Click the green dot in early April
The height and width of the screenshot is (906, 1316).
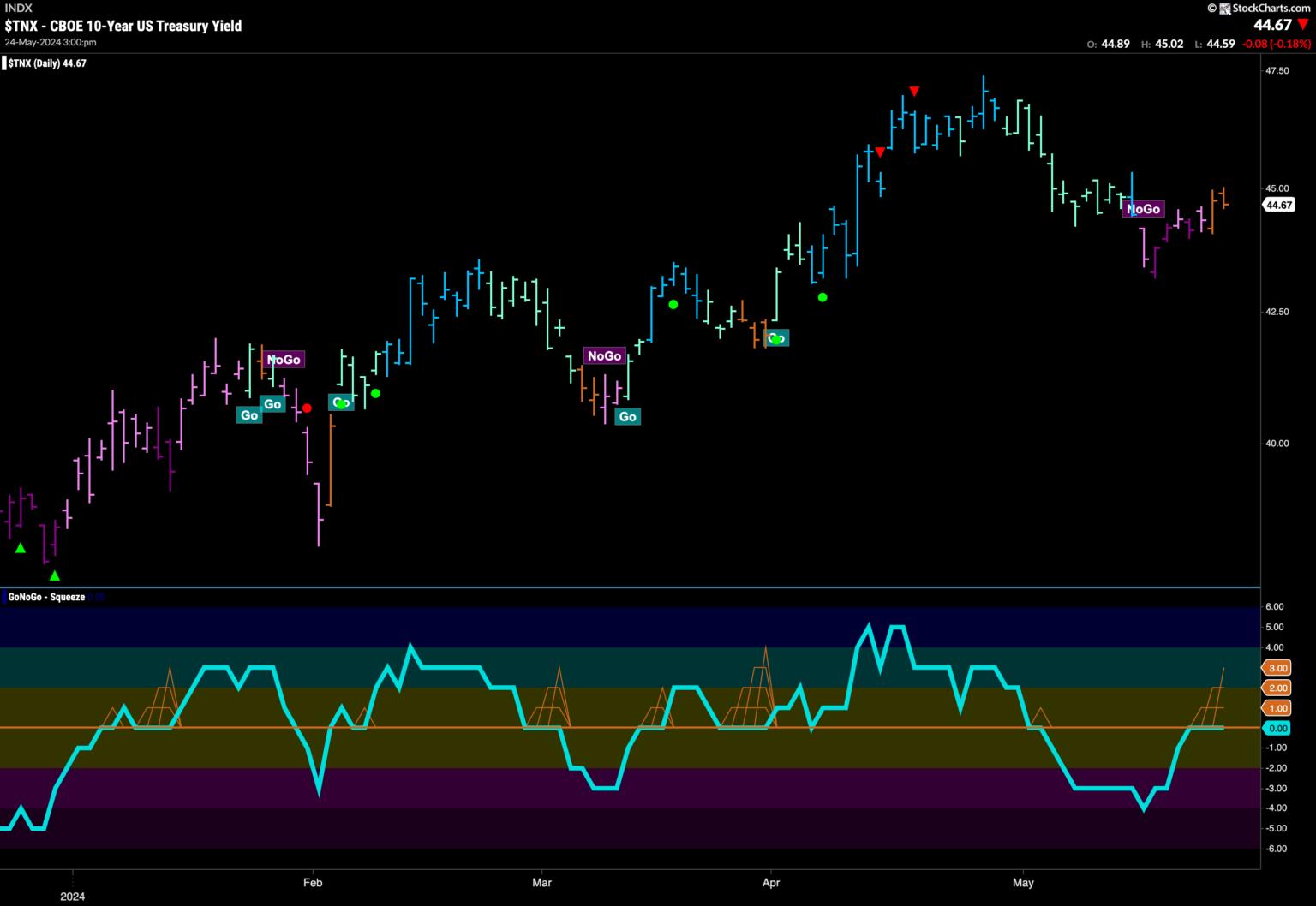tap(822, 297)
